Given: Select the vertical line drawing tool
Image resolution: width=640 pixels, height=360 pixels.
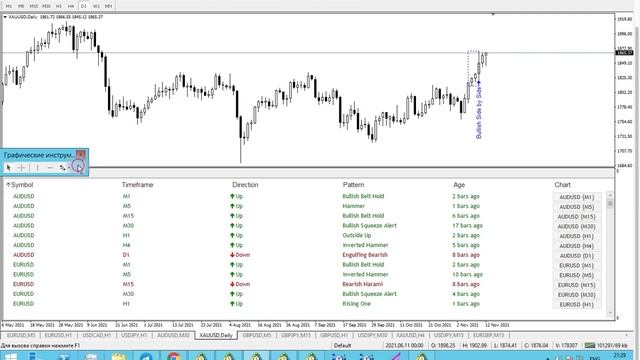Looking at the screenshot, I should pos(37,168).
